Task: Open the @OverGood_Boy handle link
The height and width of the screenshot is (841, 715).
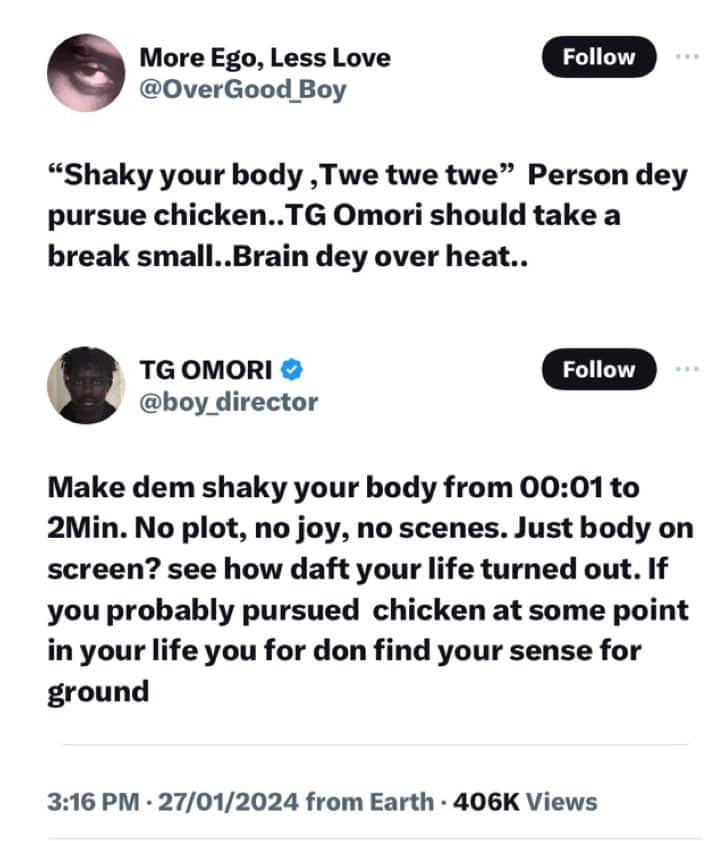Action: click(x=243, y=89)
